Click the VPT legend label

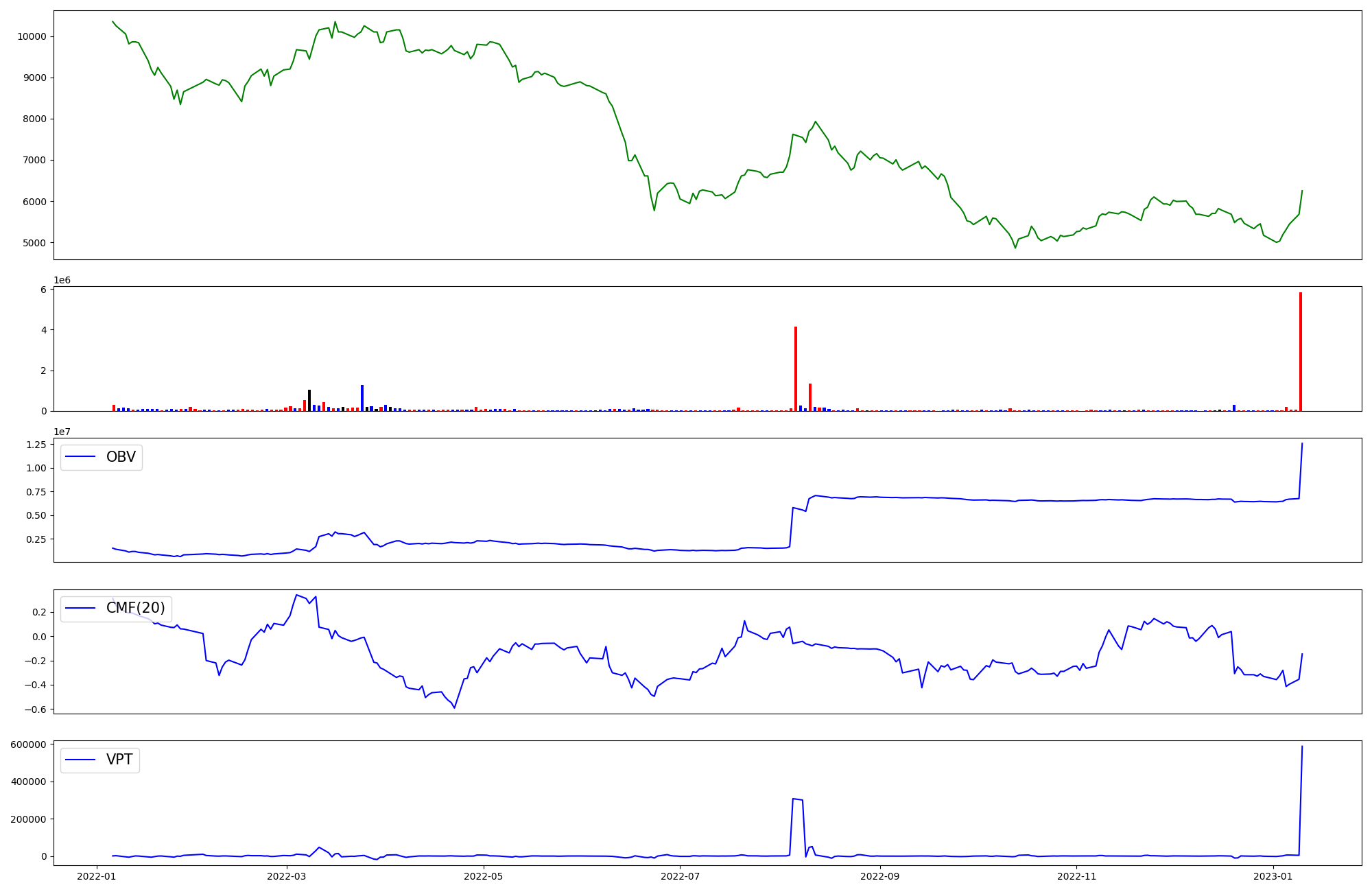pos(119,760)
